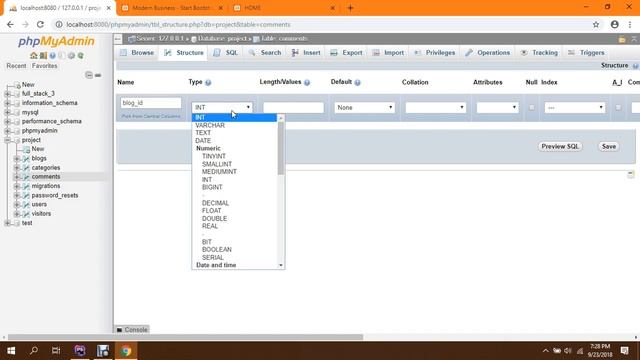Open the Collation dropdown

point(436,107)
